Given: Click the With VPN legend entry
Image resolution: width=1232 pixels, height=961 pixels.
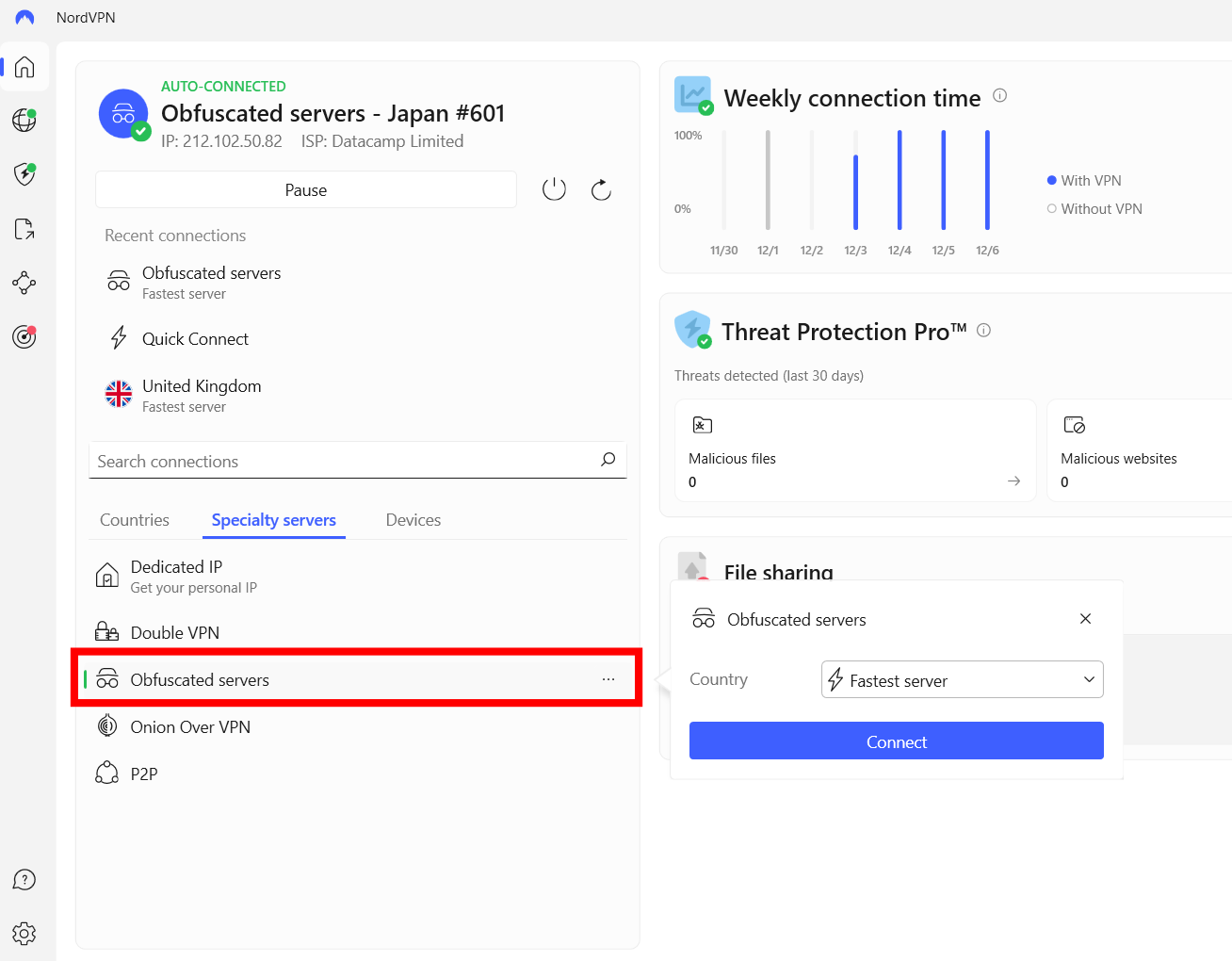Looking at the screenshot, I should tap(1084, 180).
